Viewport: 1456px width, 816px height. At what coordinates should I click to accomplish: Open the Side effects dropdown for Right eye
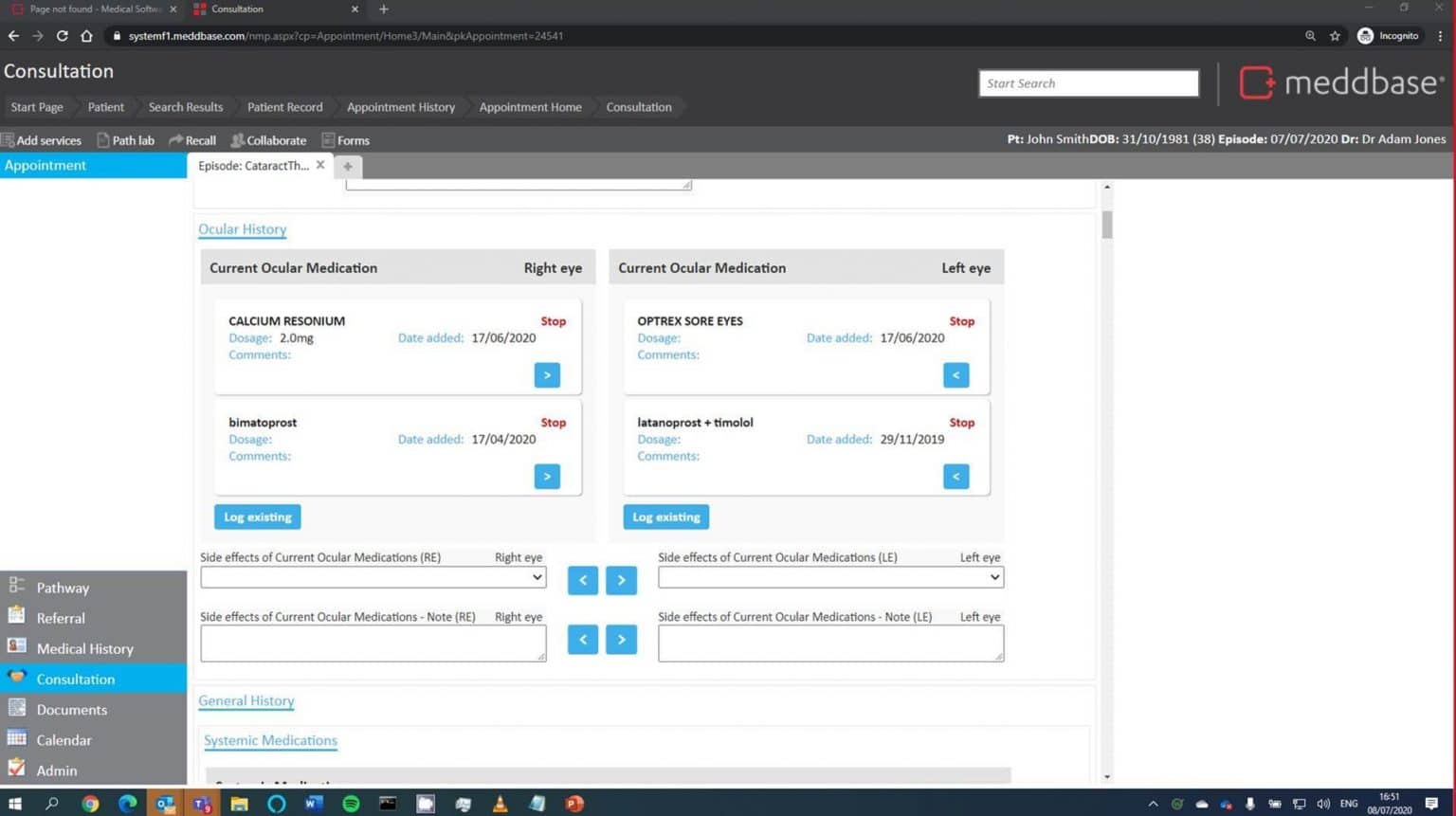373,577
